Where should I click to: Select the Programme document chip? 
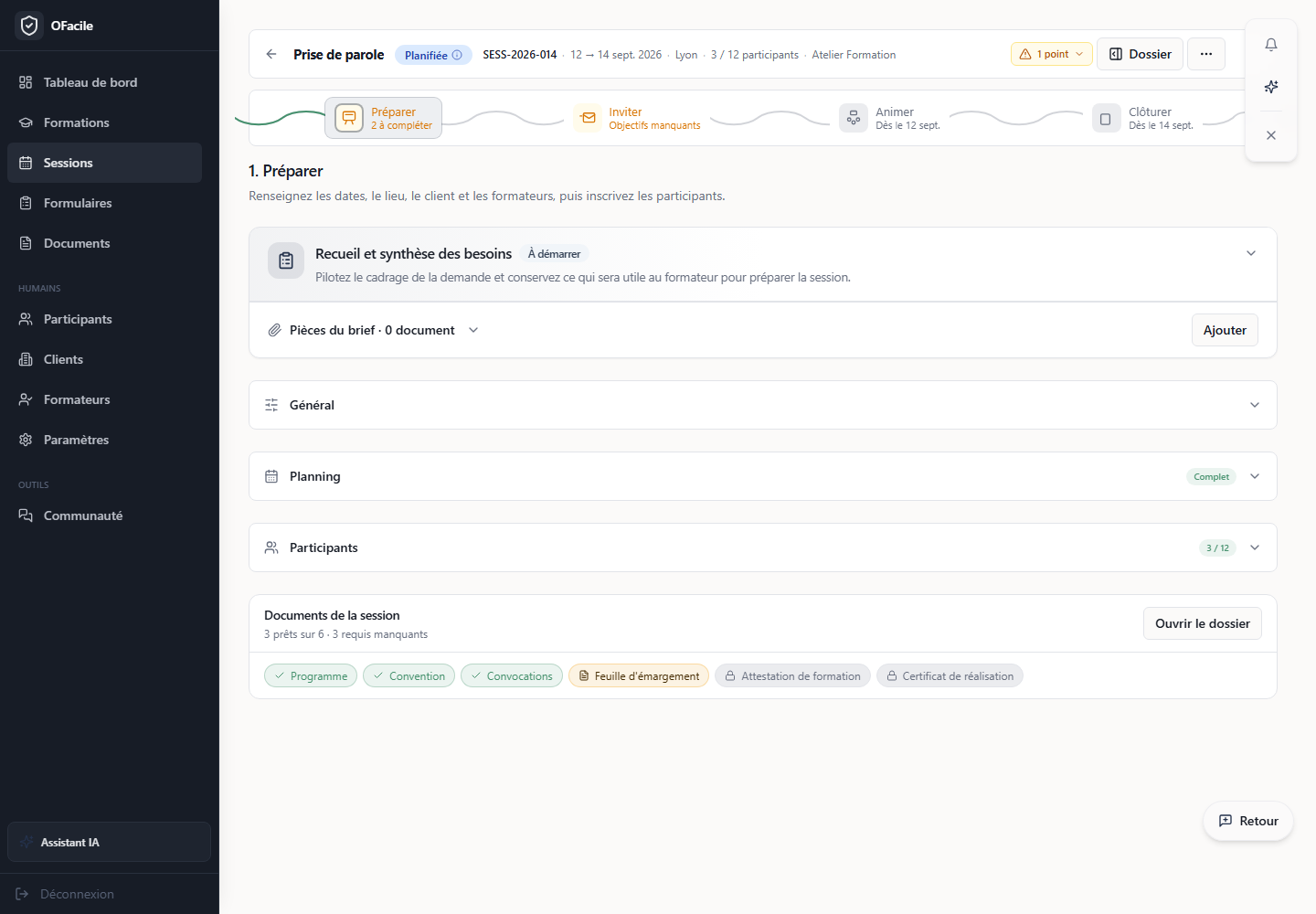tap(311, 675)
